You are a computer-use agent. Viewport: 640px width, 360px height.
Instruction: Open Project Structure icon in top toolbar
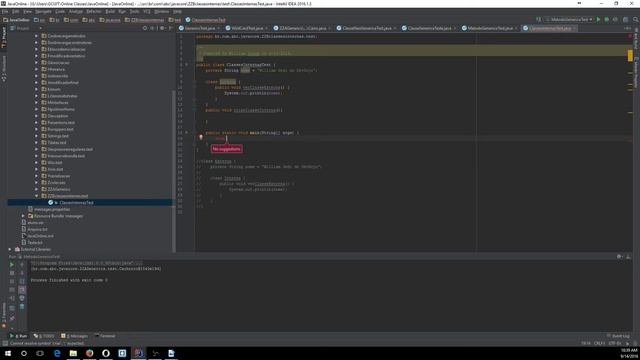pyautogui.click(x=625, y=20)
